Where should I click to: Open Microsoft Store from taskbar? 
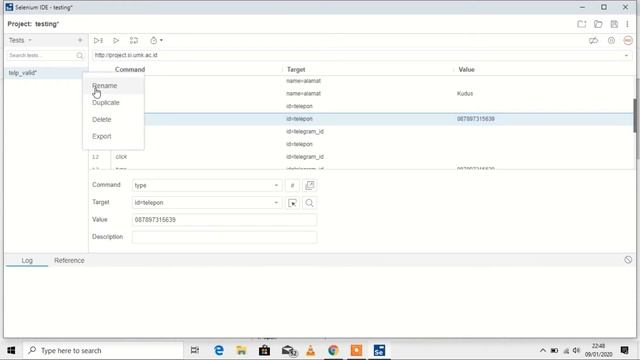(264, 351)
